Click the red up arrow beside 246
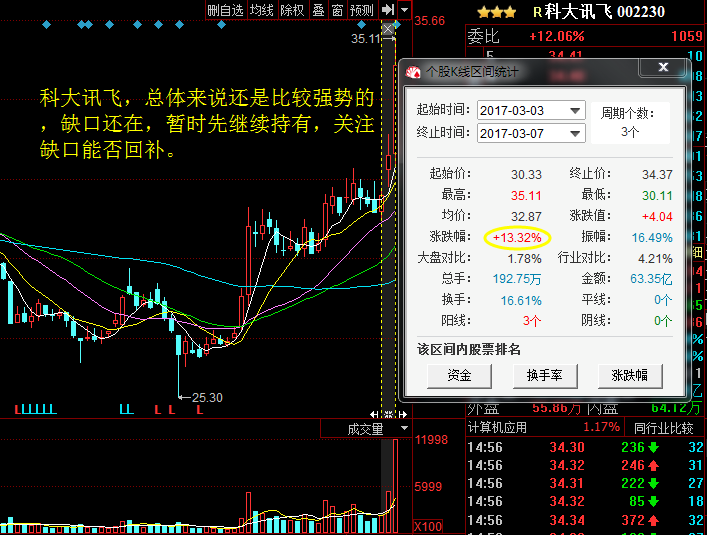The image size is (707, 535). [654, 466]
